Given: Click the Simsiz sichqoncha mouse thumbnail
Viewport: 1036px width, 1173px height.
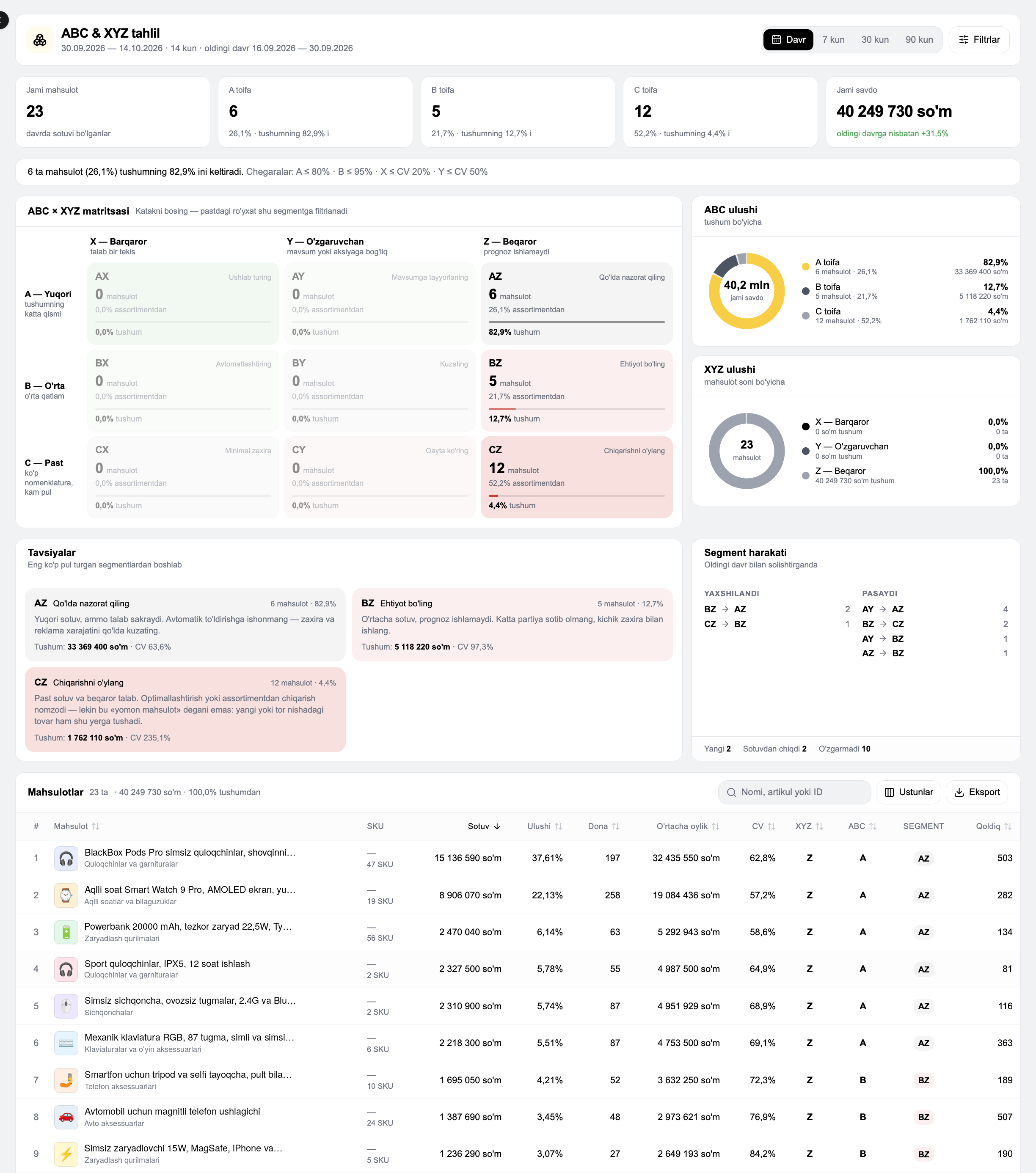Looking at the screenshot, I should 66,1006.
